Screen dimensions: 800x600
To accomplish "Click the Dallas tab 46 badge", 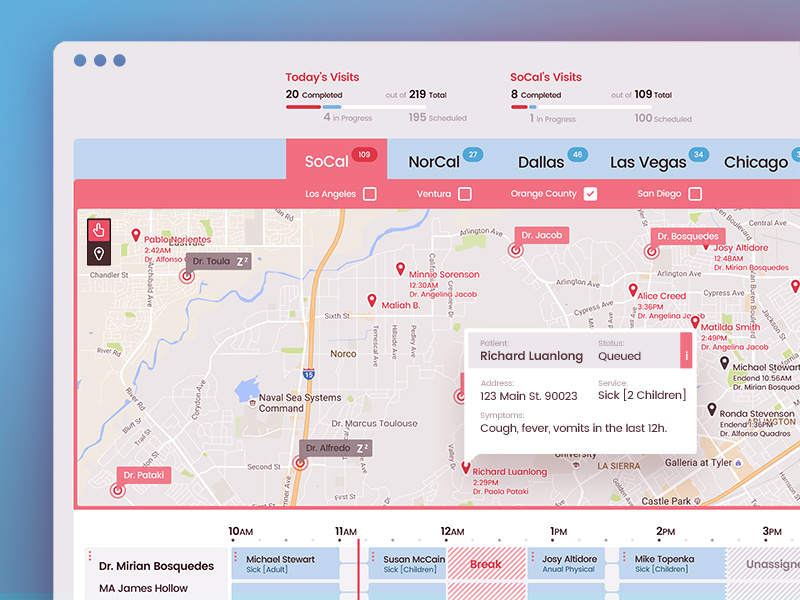I will 578,155.
